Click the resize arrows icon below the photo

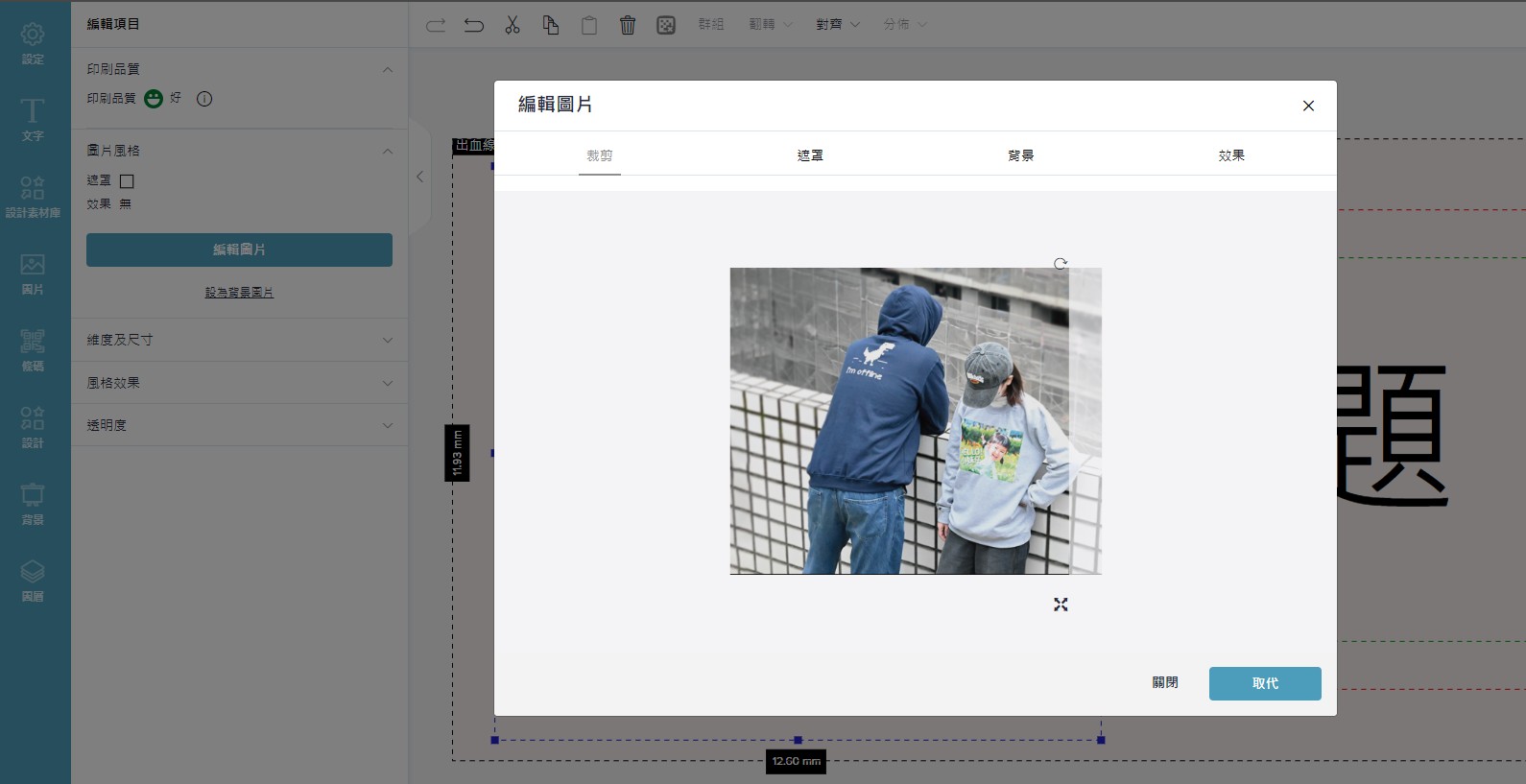(1061, 605)
